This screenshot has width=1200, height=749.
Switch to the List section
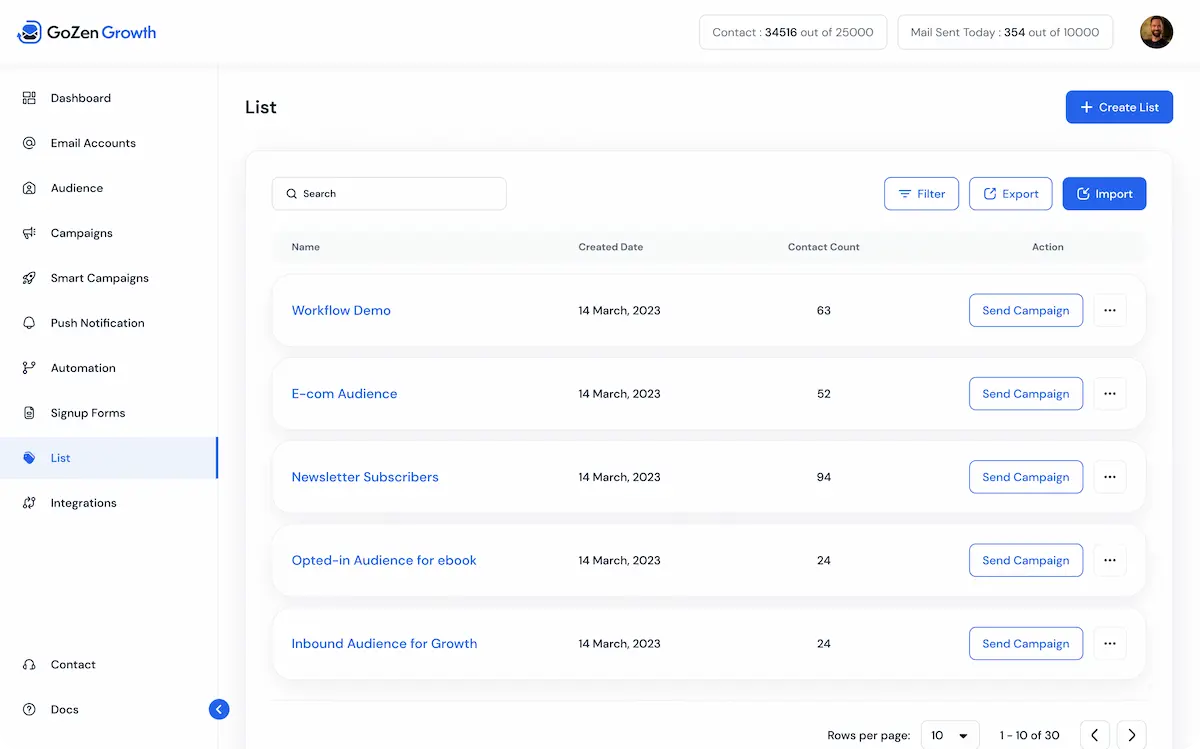pos(60,457)
